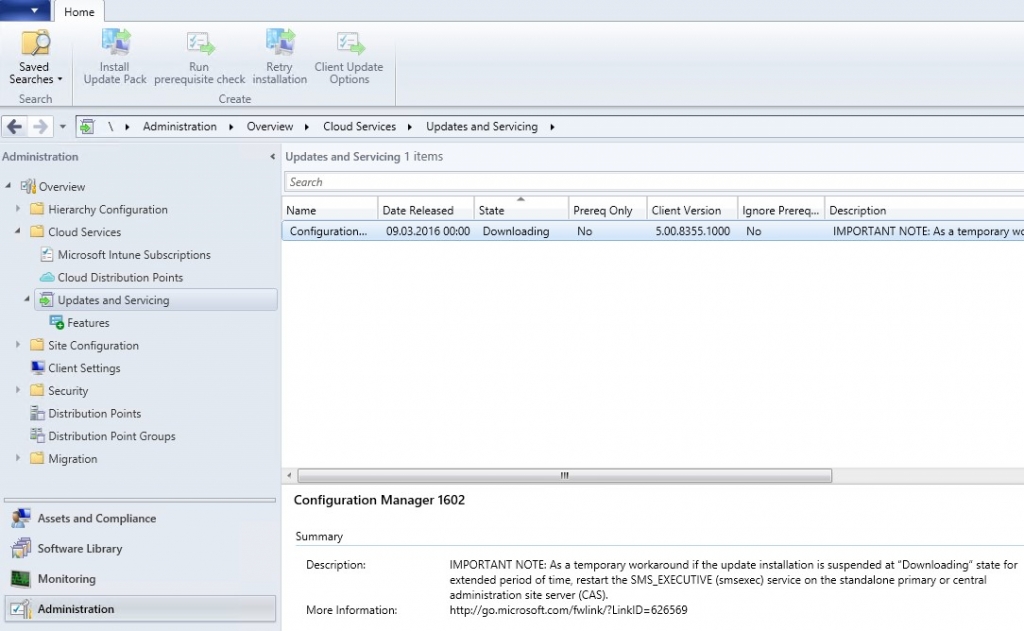The height and width of the screenshot is (631, 1024).
Task: Click the Cloud Services folder icon
Action: click(x=37, y=231)
